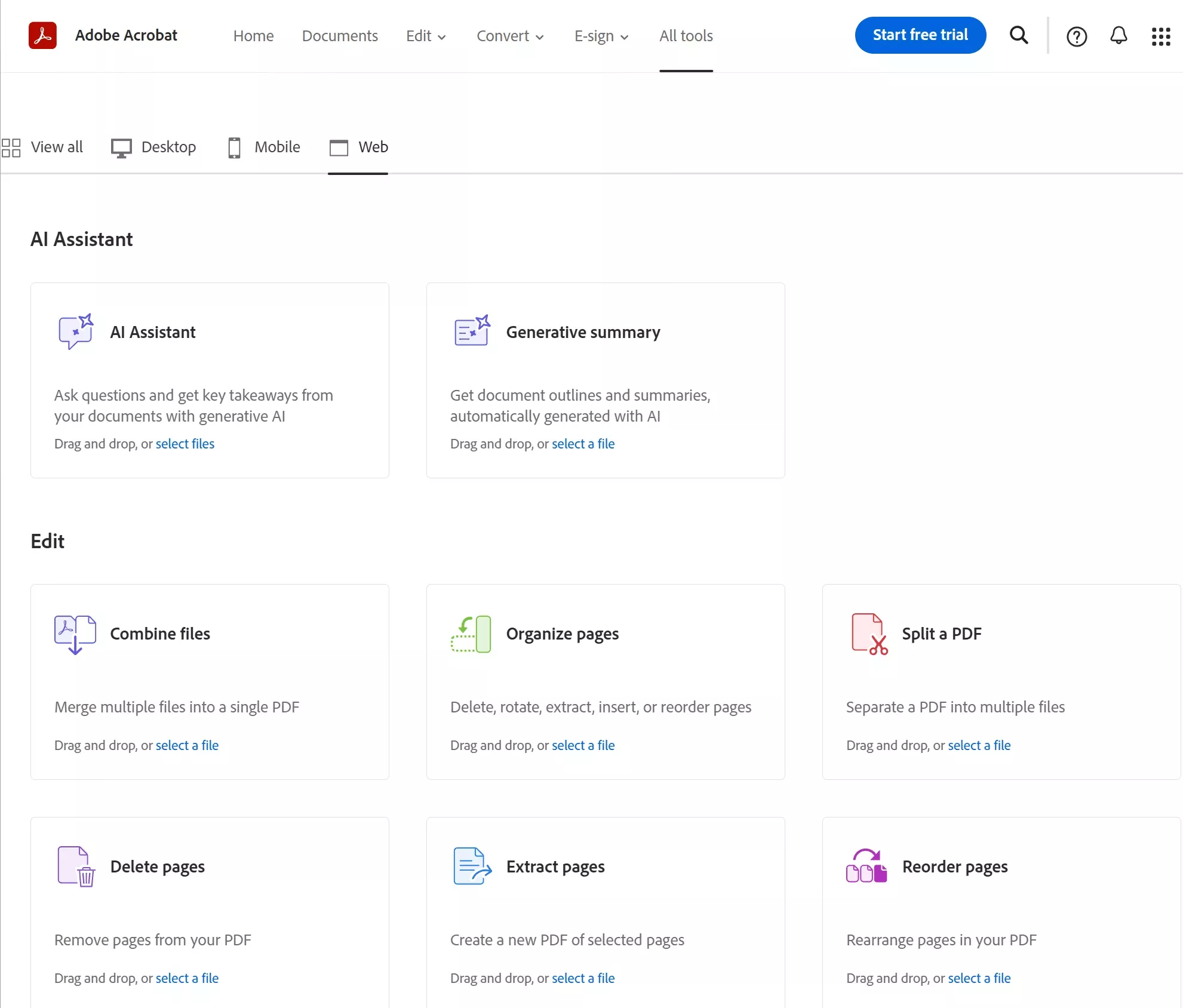Open the search magnifier icon

[1019, 36]
